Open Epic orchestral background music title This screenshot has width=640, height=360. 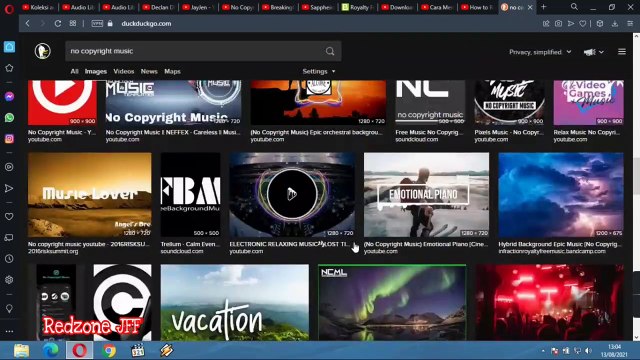pos(316,132)
